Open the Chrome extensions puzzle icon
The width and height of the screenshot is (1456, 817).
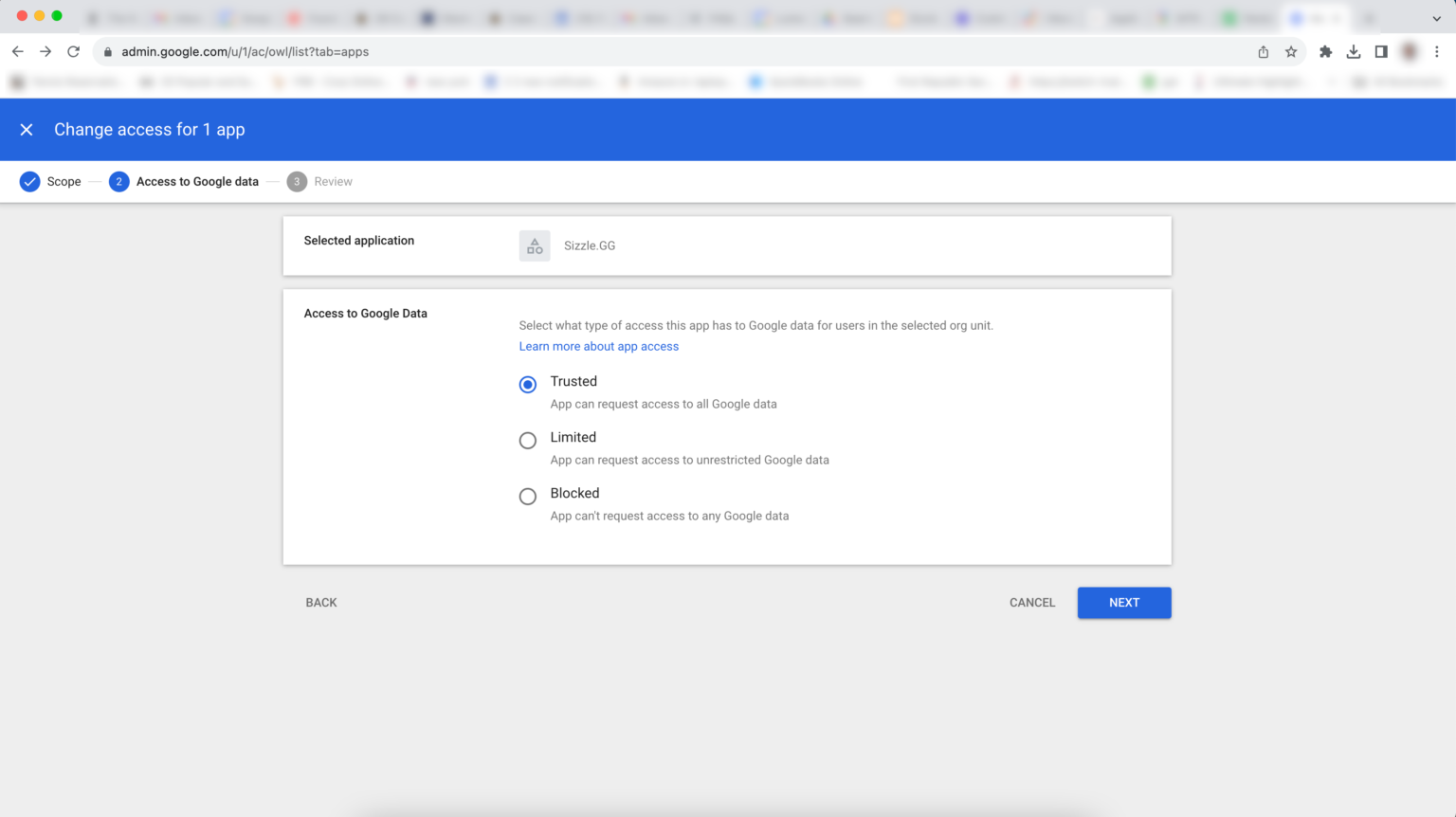(x=1325, y=51)
